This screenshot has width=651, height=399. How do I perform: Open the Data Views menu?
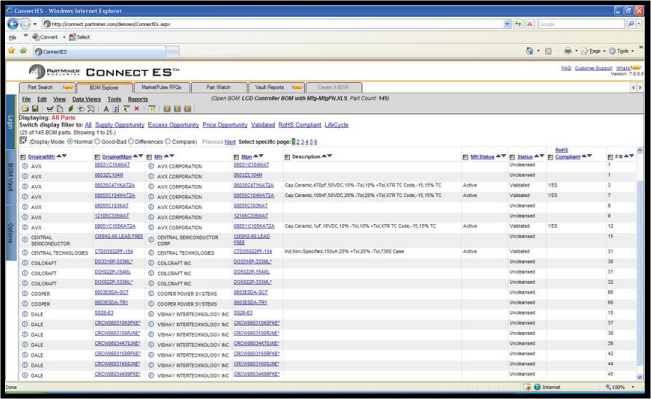86,99
